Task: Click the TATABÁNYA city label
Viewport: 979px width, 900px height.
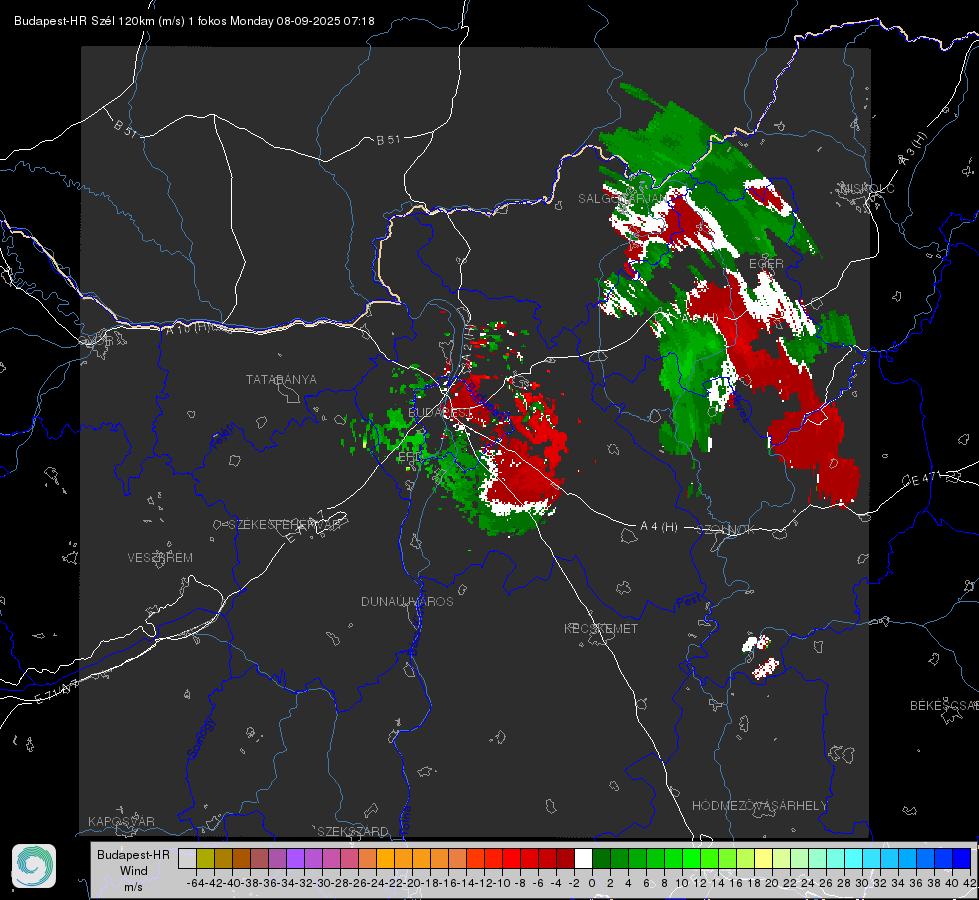Action: coord(281,379)
